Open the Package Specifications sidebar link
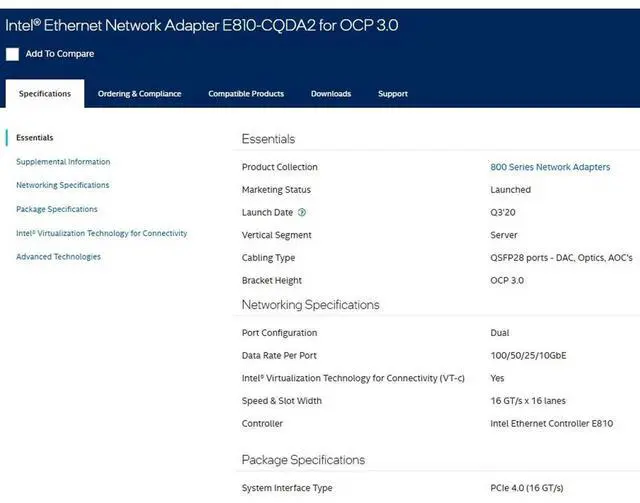Viewport: 640px width, 503px height. tap(57, 209)
